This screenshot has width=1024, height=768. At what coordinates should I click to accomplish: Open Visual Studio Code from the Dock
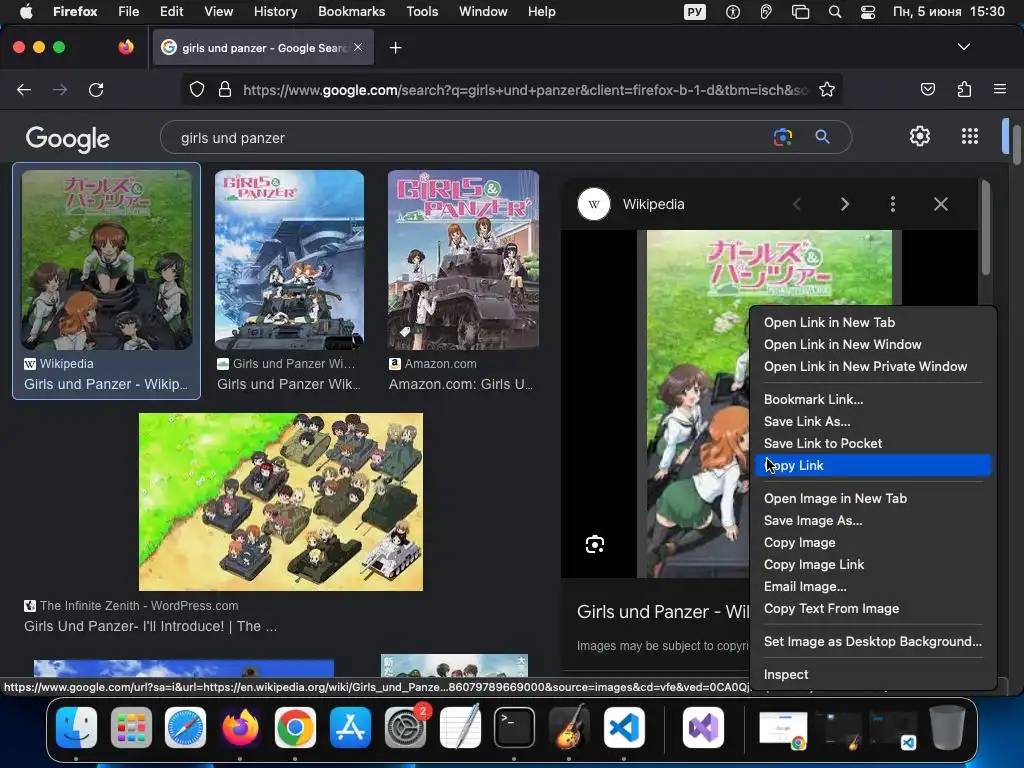pyautogui.click(x=624, y=727)
